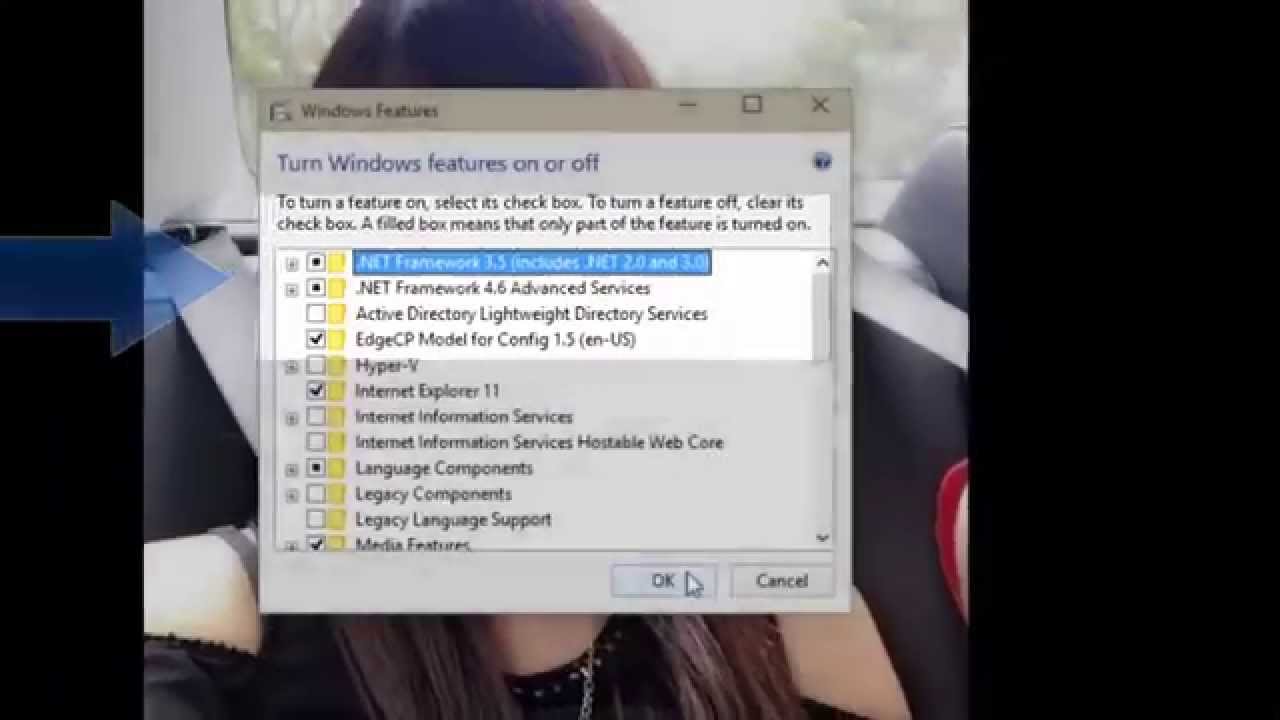Screen dimensions: 1280x720
Task: Toggle Language Components checkbox
Action: point(316,468)
